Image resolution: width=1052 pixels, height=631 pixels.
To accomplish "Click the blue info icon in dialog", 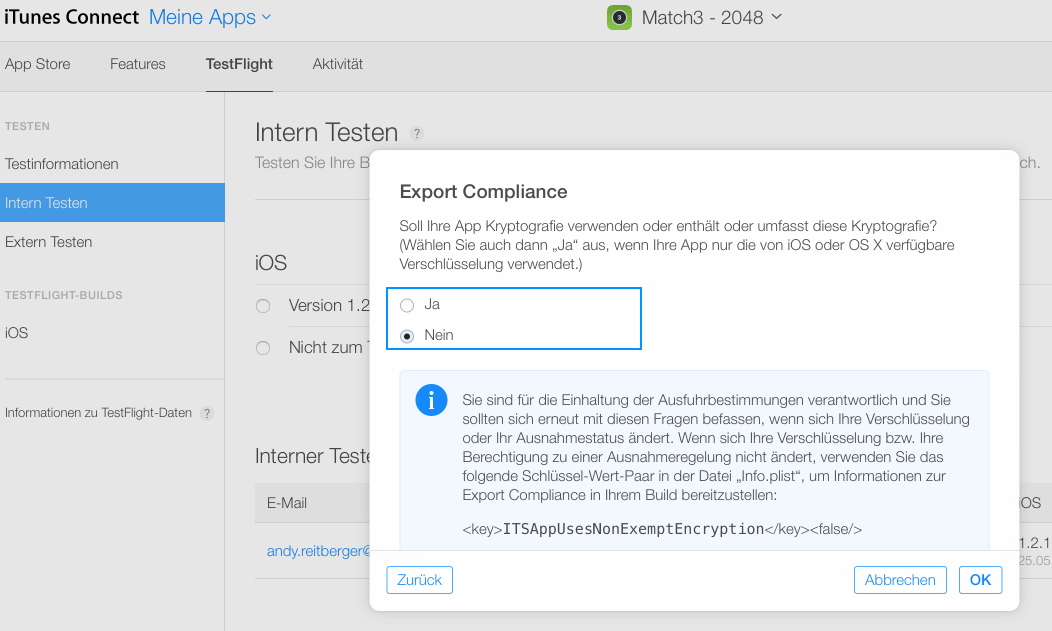I will point(431,401).
